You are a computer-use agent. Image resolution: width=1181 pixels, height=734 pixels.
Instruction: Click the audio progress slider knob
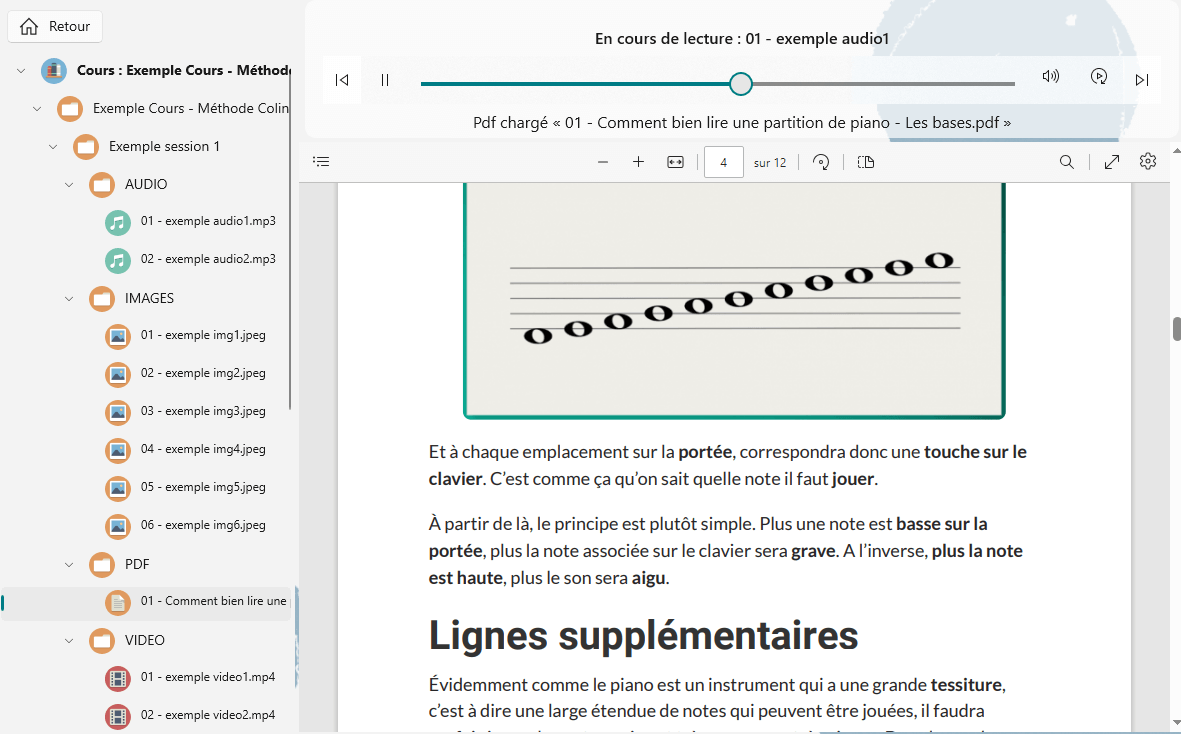(741, 84)
